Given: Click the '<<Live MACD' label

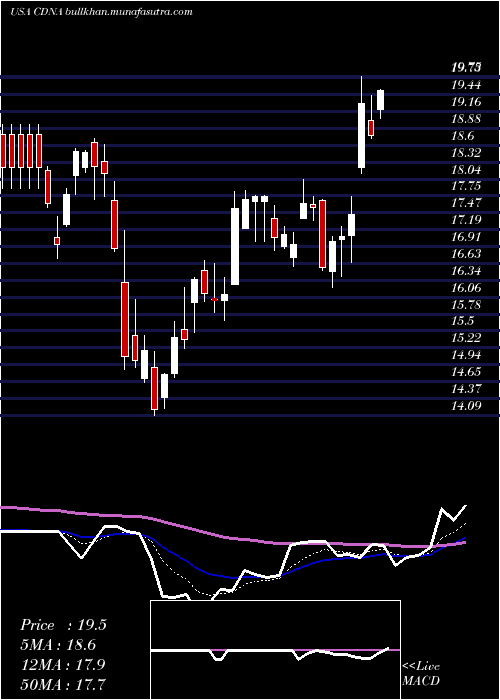Looking at the screenshot, I should coord(421,674).
